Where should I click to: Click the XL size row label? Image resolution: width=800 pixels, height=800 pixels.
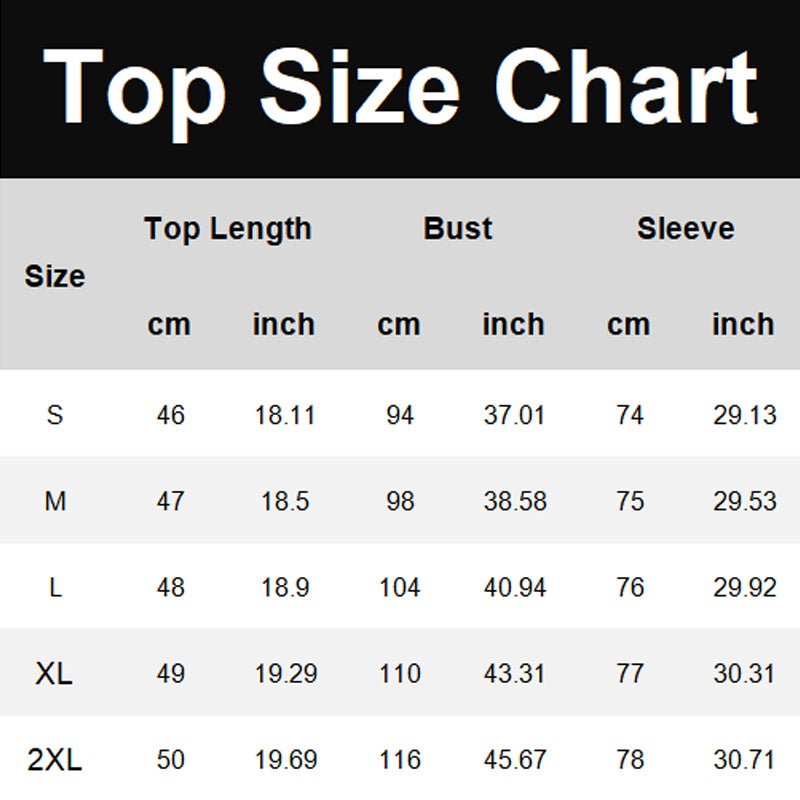click(x=55, y=675)
